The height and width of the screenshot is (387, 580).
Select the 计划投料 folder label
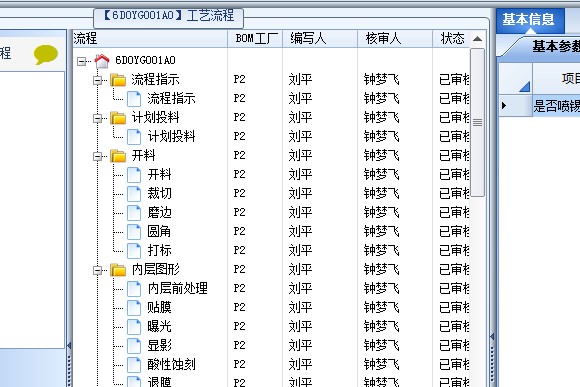click(155, 118)
